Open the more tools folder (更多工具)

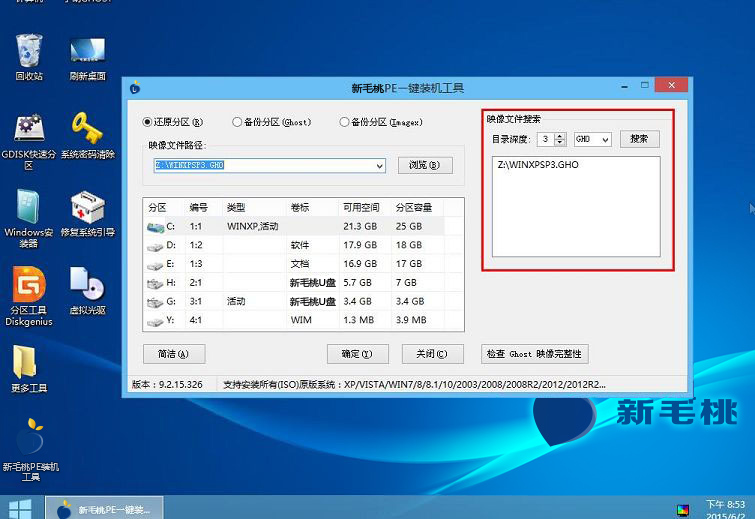[x=29, y=369]
